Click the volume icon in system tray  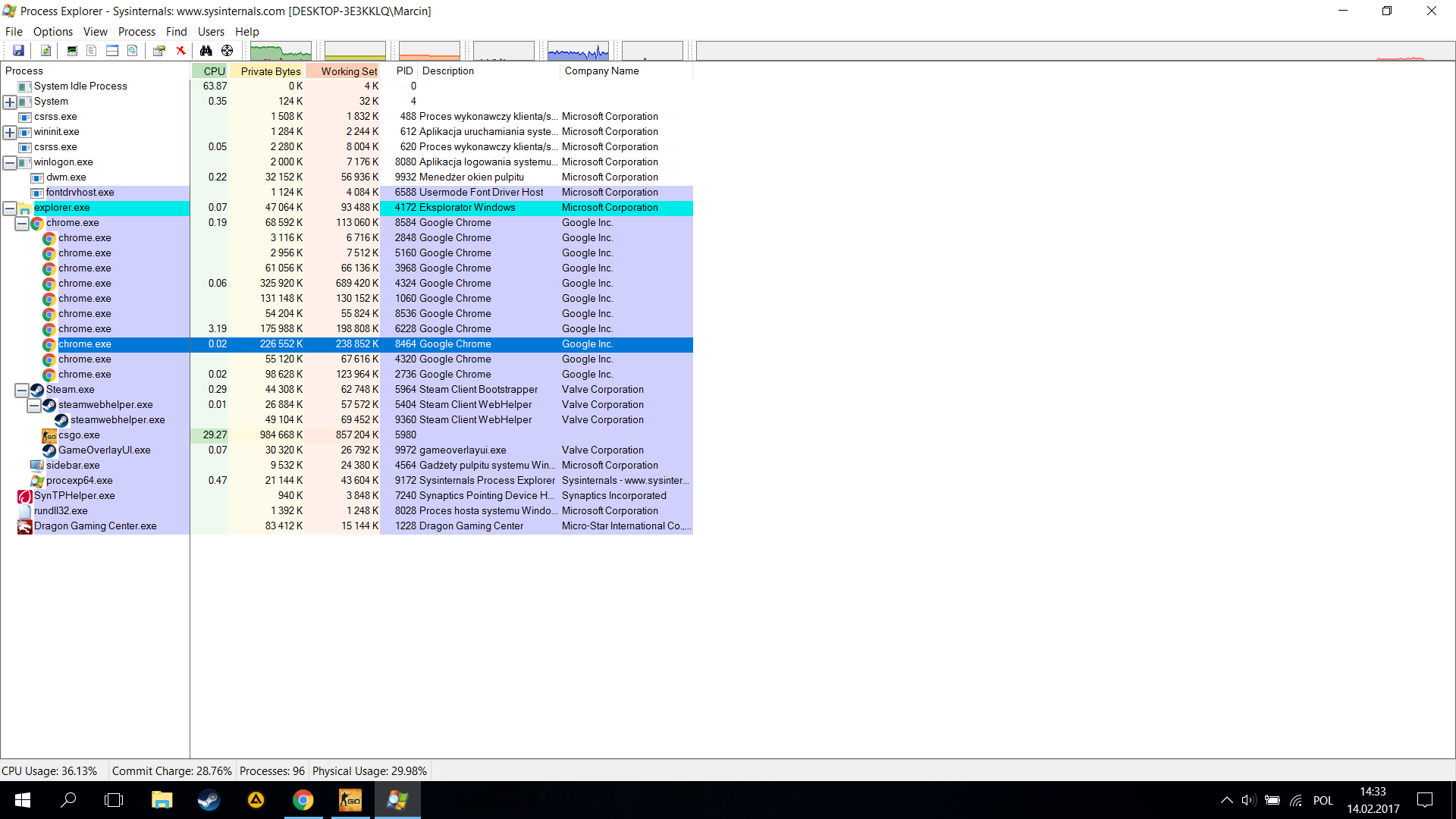coord(1249,800)
